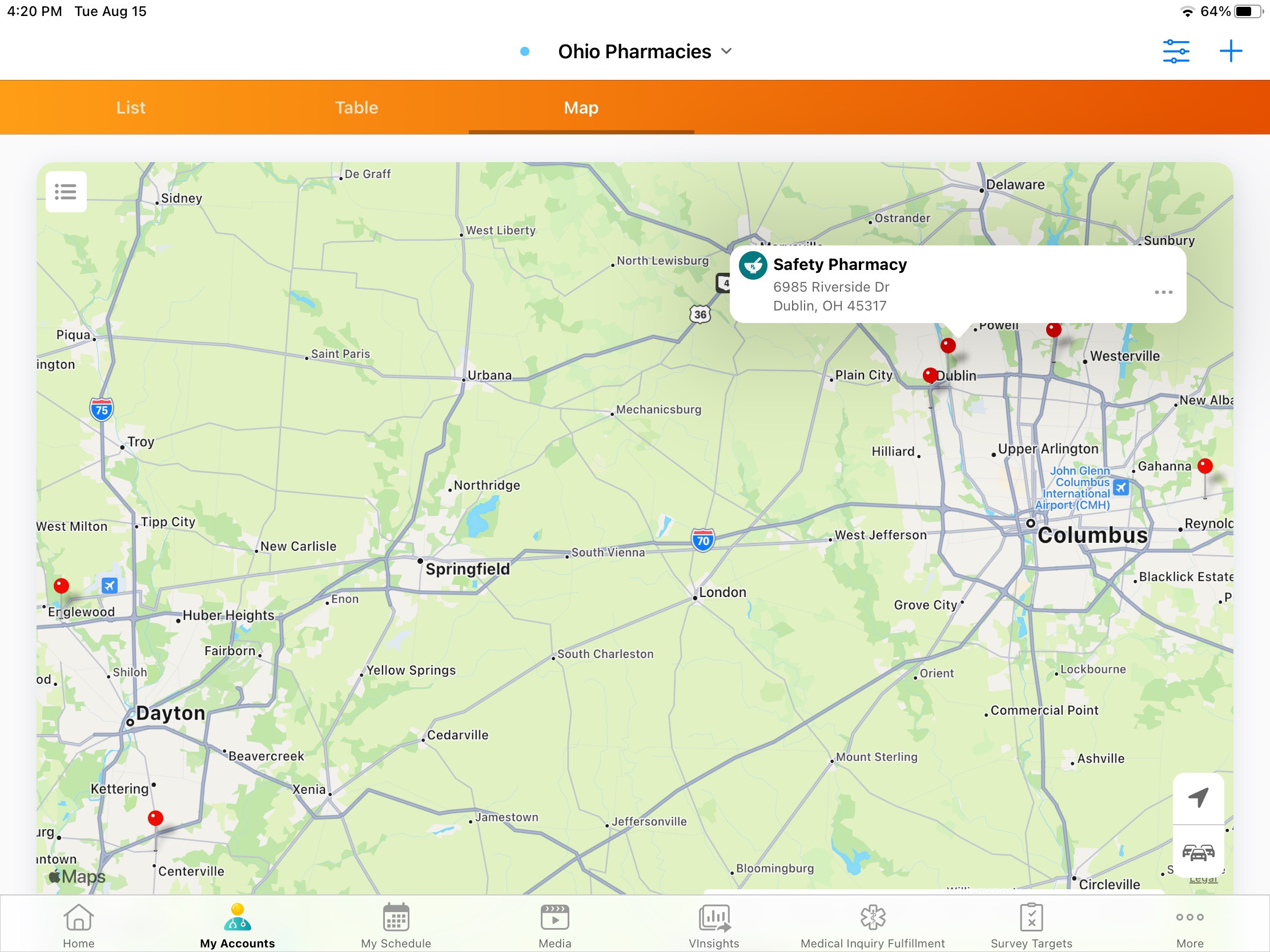Open Safety Pharmacy more options ellipsis

click(x=1163, y=292)
